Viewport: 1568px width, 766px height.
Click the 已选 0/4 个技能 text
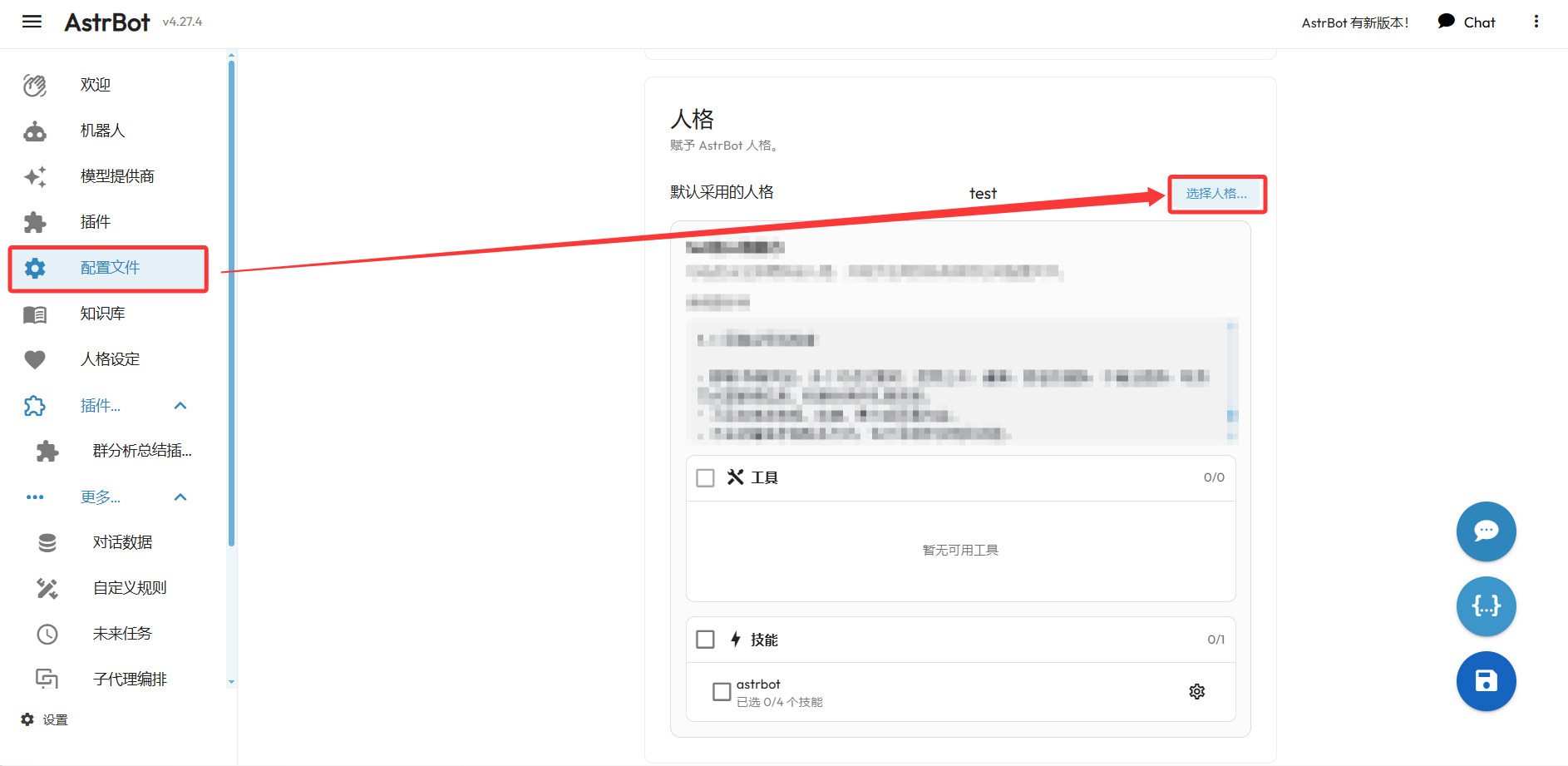point(780,703)
